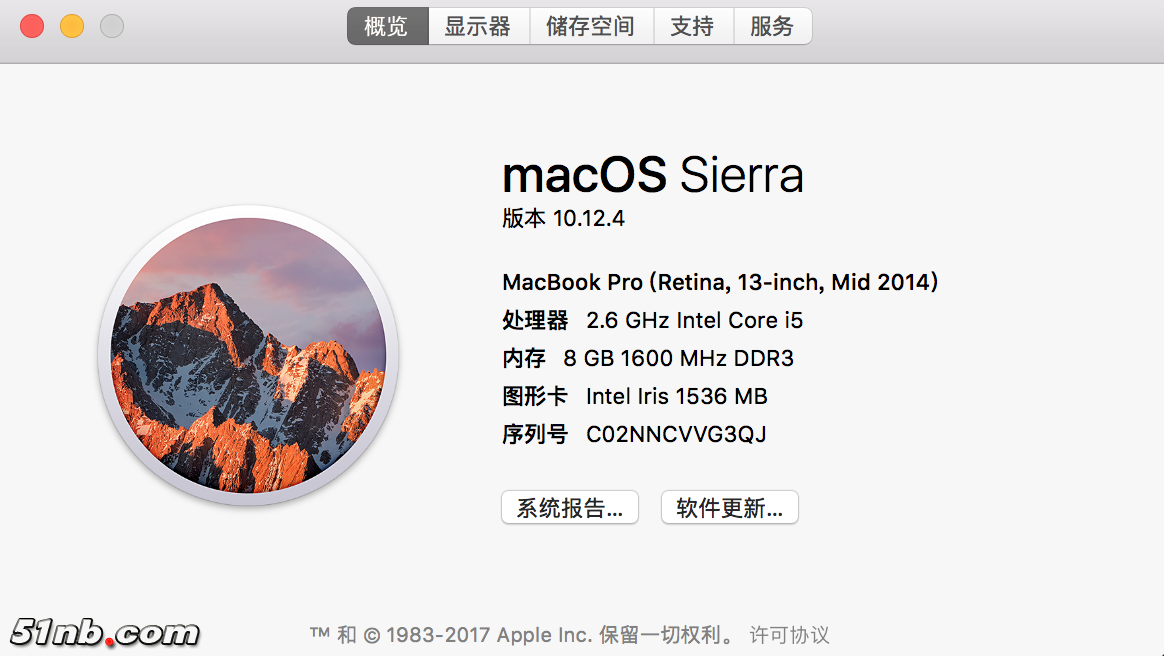
Task: Click the 2.6 GHz Intel Core i5 text
Action: coord(695,321)
